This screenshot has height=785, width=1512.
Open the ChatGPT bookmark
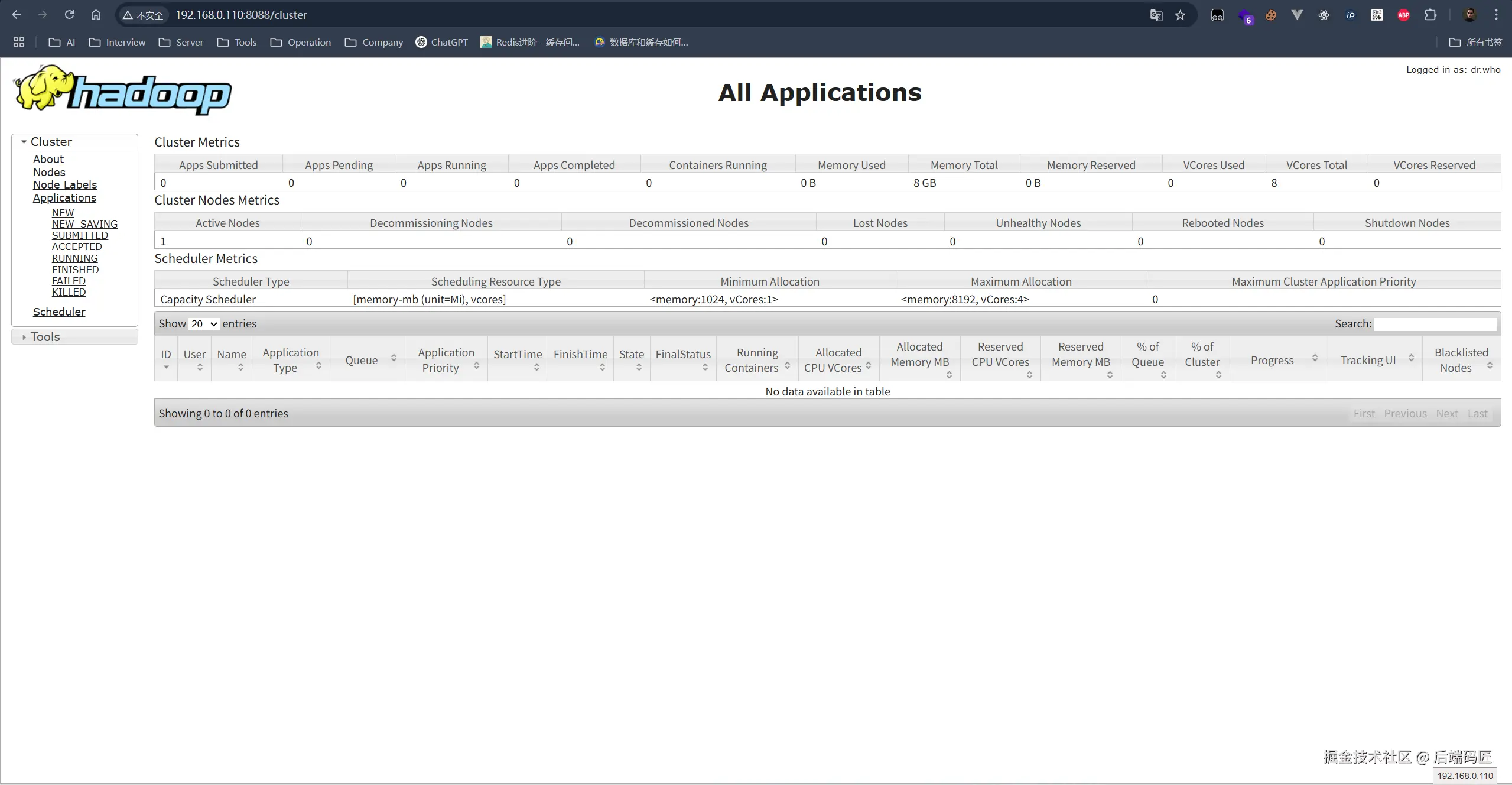click(x=441, y=42)
